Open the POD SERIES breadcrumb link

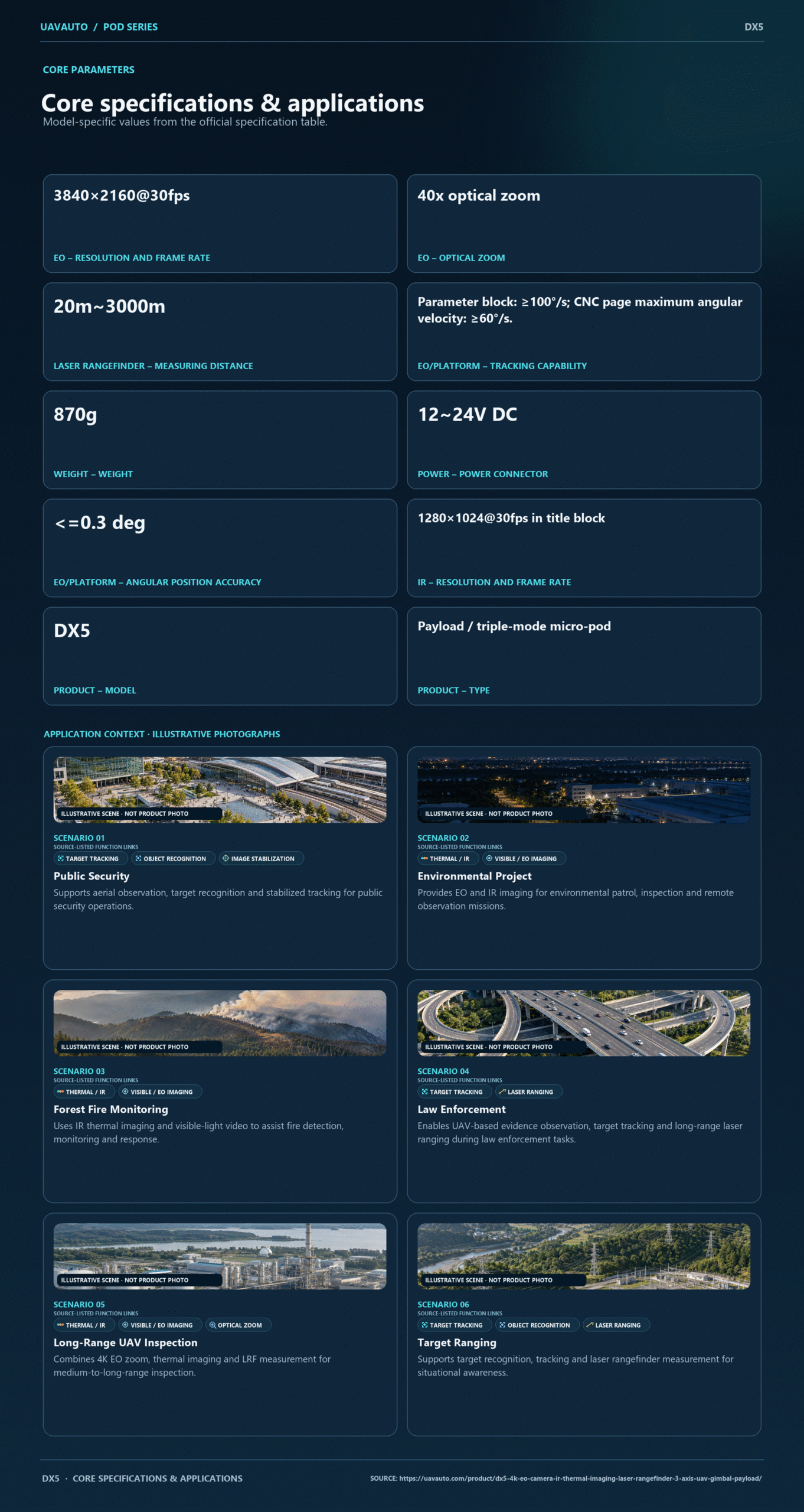click(130, 27)
